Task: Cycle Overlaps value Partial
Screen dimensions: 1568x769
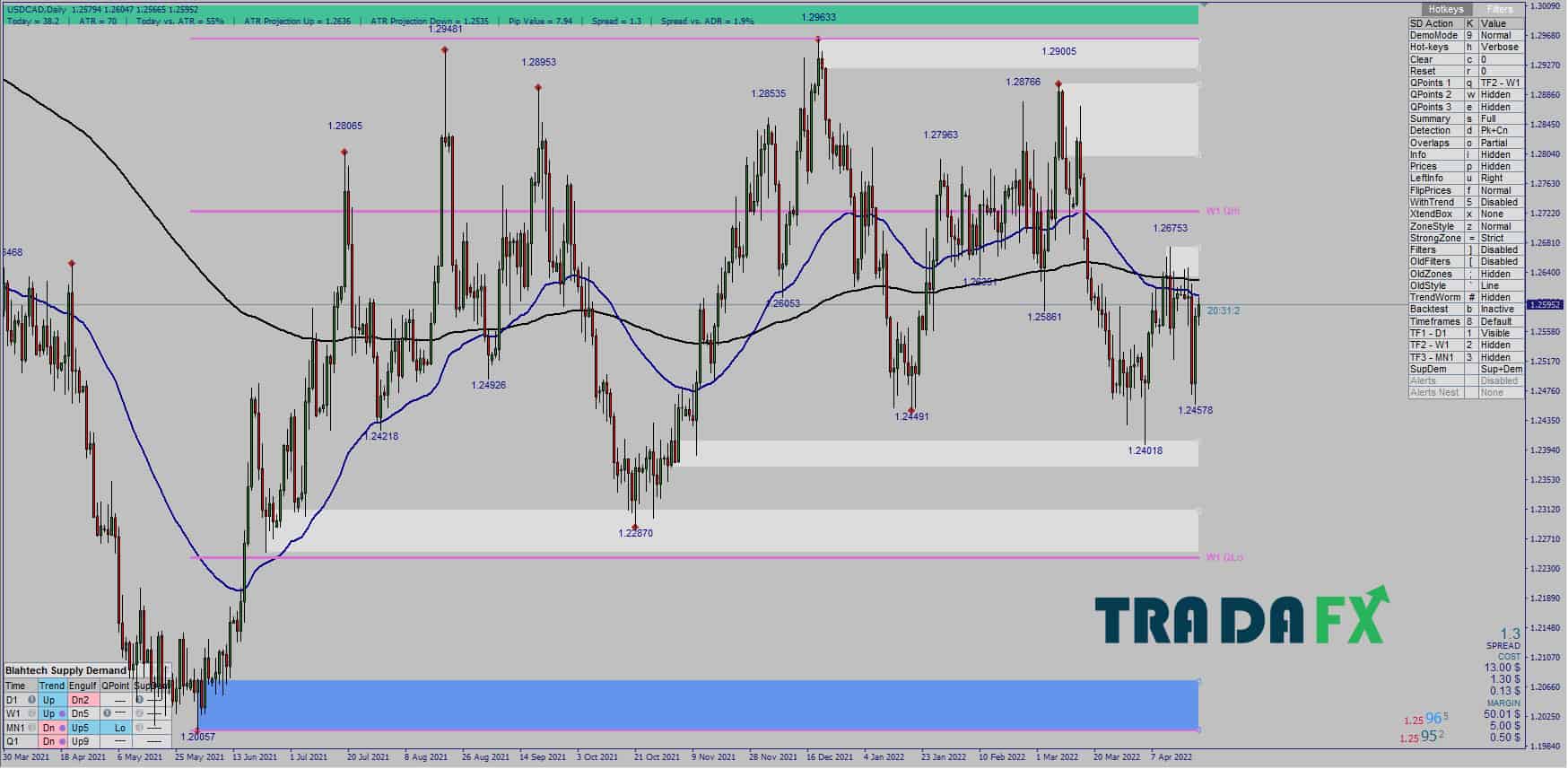Action: 1501,143
